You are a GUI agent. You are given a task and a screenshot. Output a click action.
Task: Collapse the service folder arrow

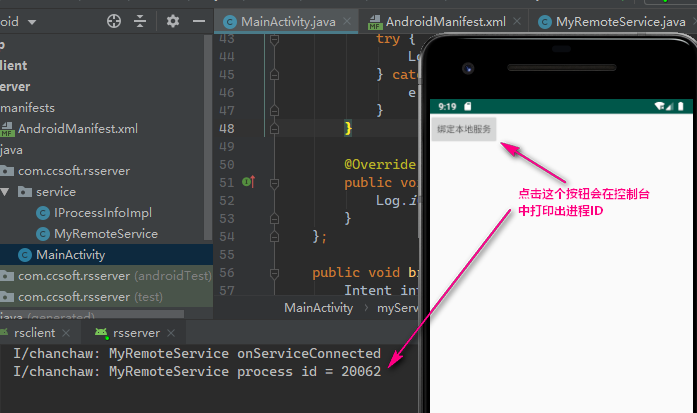tap(5, 192)
